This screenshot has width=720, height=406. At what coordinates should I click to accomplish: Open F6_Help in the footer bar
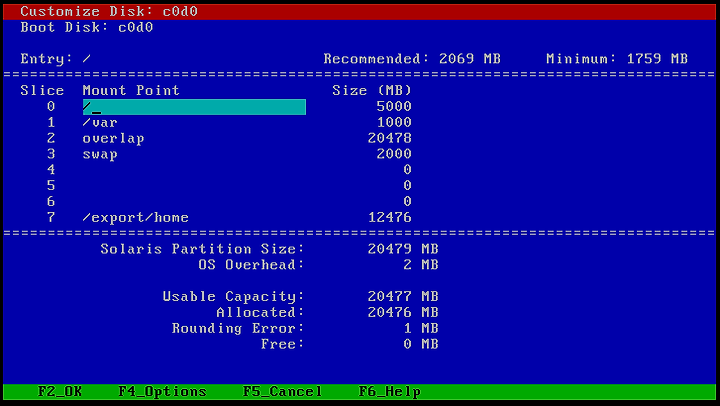[389, 392]
